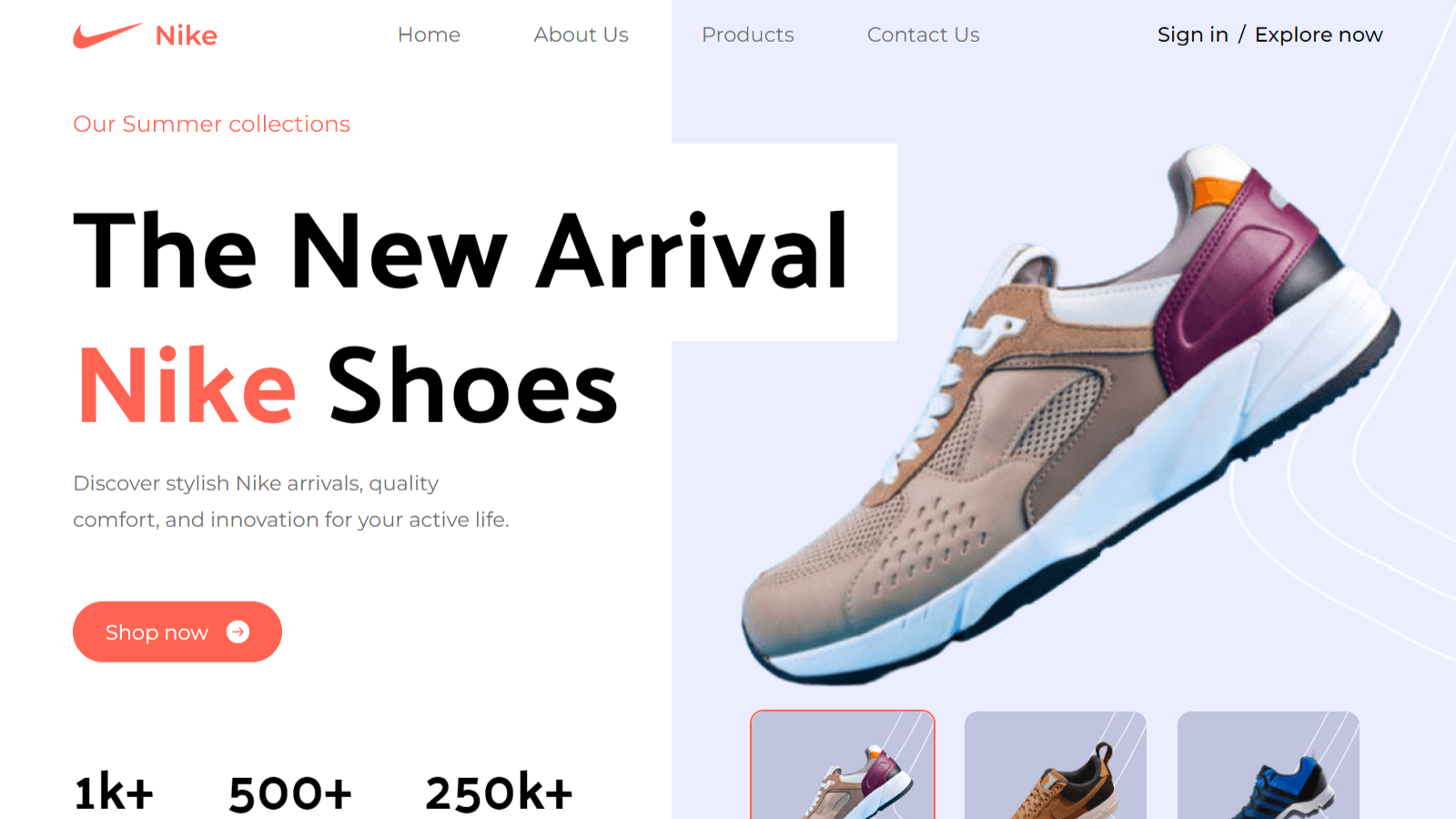1456x819 pixels.
Task: Click the red Nike word in the headline
Action: (x=187, y=386)
